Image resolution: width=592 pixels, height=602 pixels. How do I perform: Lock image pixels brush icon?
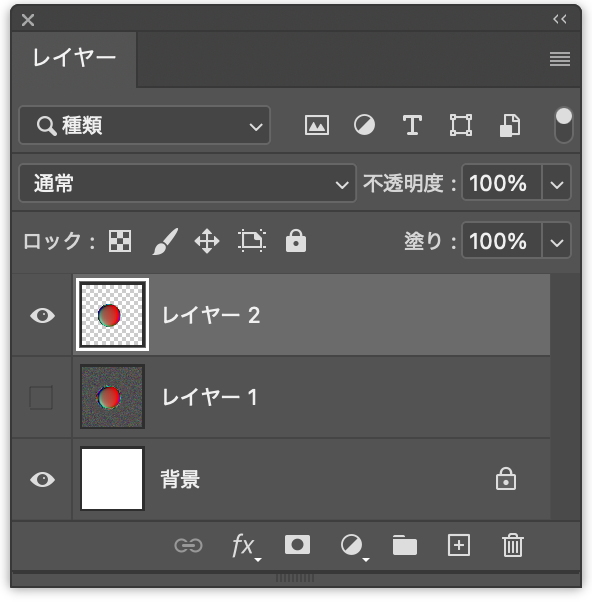165,241
